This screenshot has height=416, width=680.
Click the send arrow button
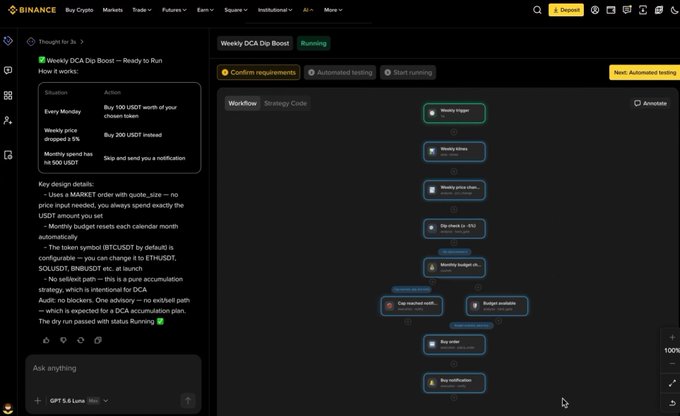tap(188, 400)
